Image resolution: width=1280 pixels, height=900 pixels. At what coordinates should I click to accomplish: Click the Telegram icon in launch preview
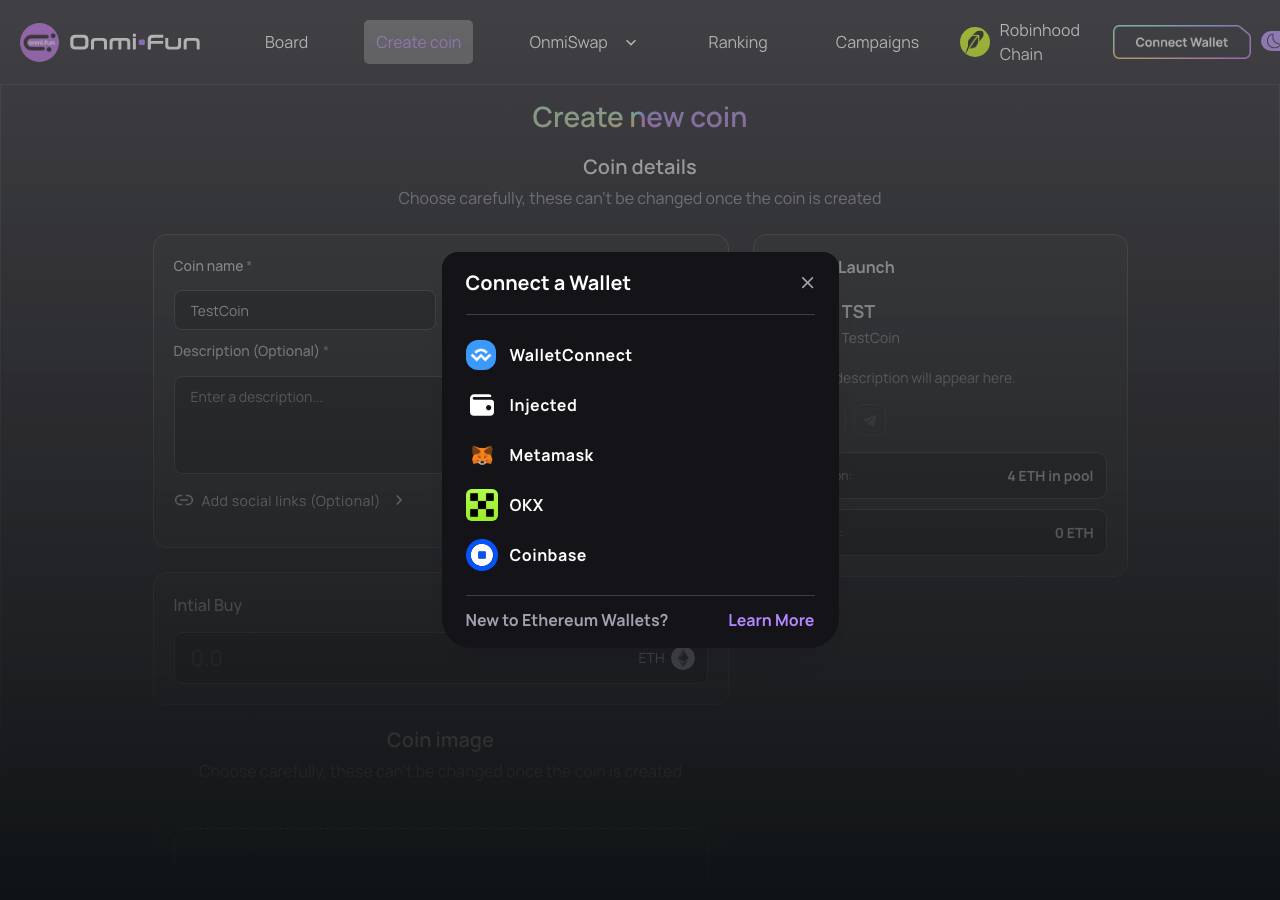pyautogui.click(x=870, y=421)
